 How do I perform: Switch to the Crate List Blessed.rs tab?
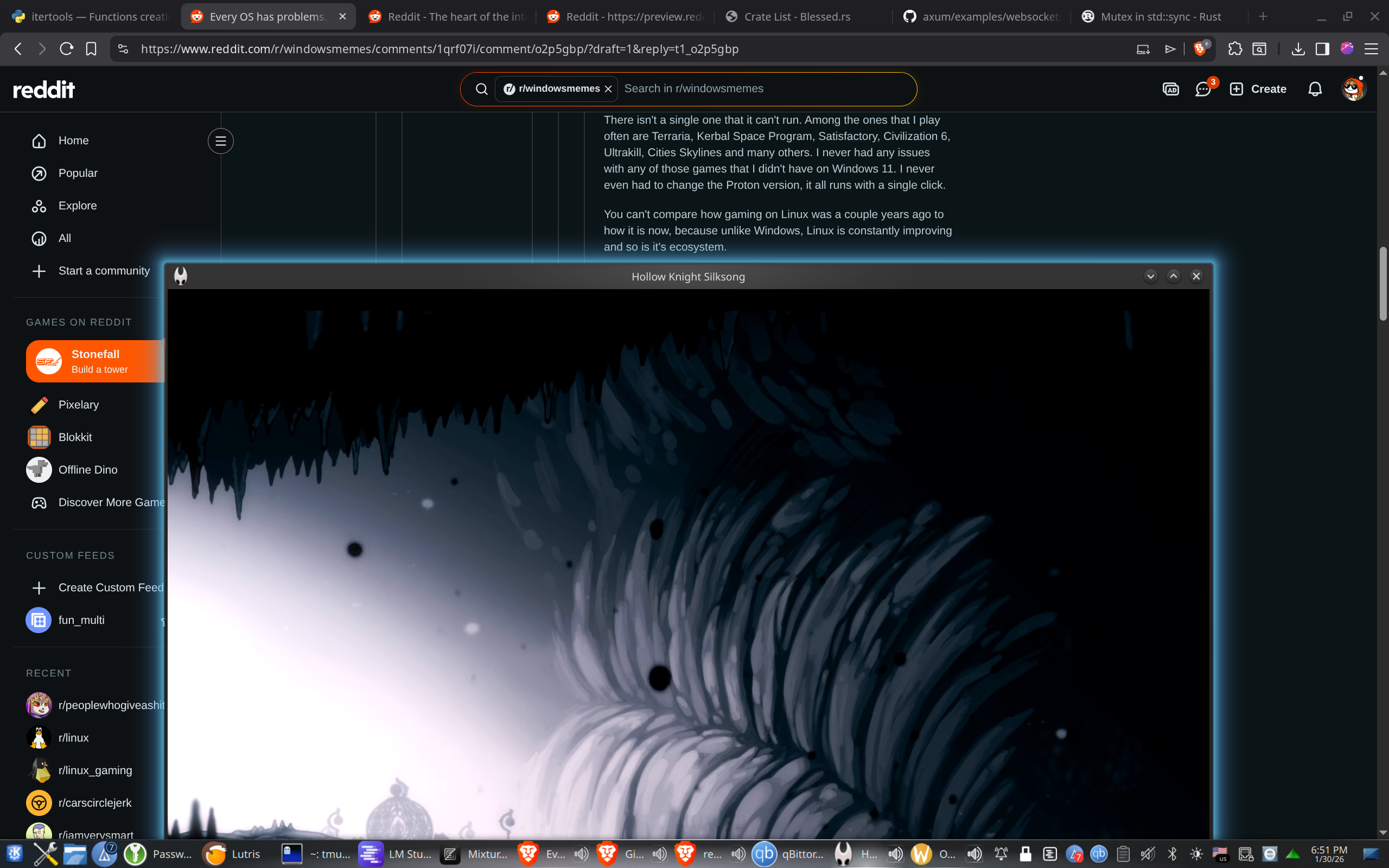point(797,17)
